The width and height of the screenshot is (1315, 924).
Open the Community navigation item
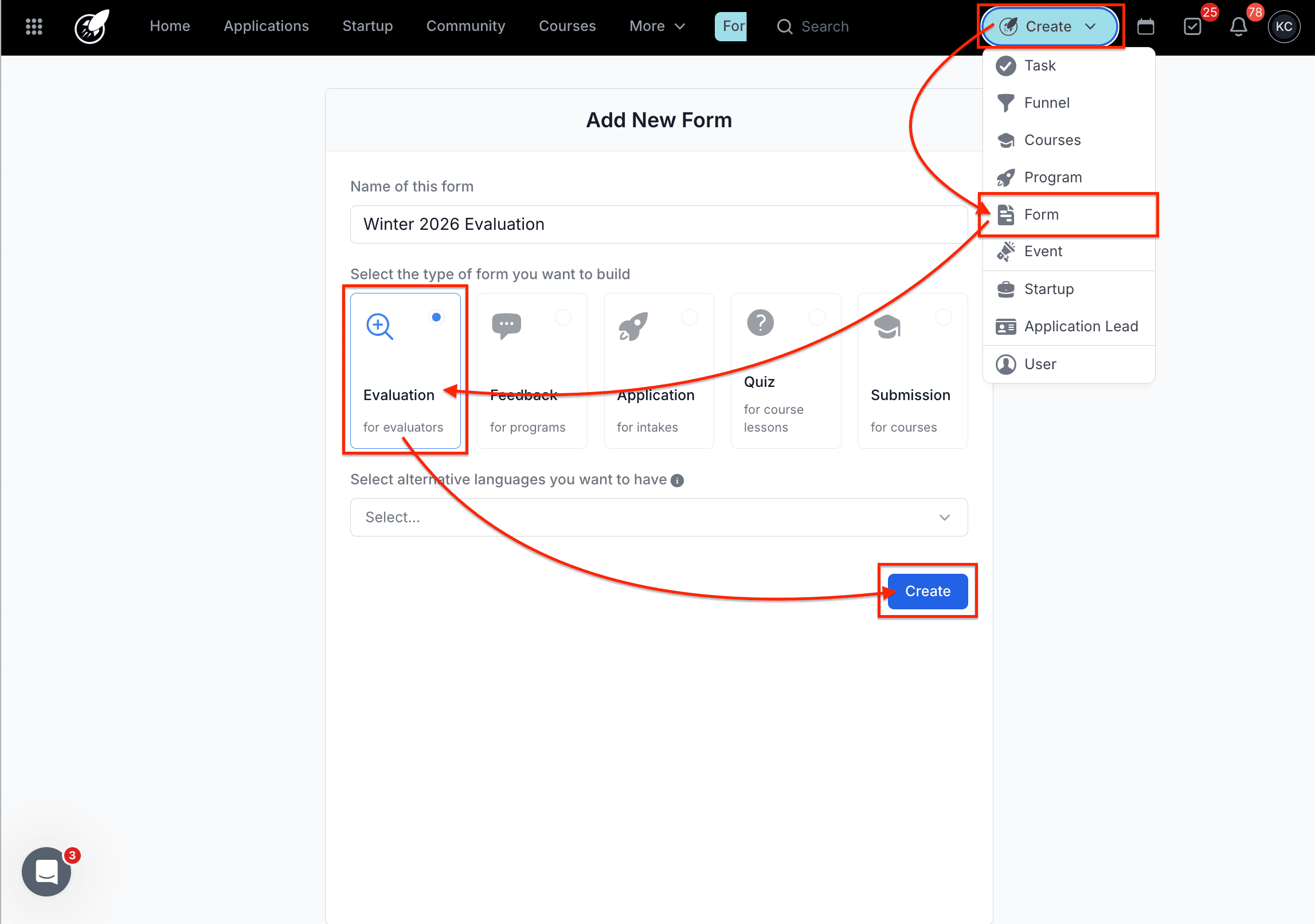tap(465, 26)
